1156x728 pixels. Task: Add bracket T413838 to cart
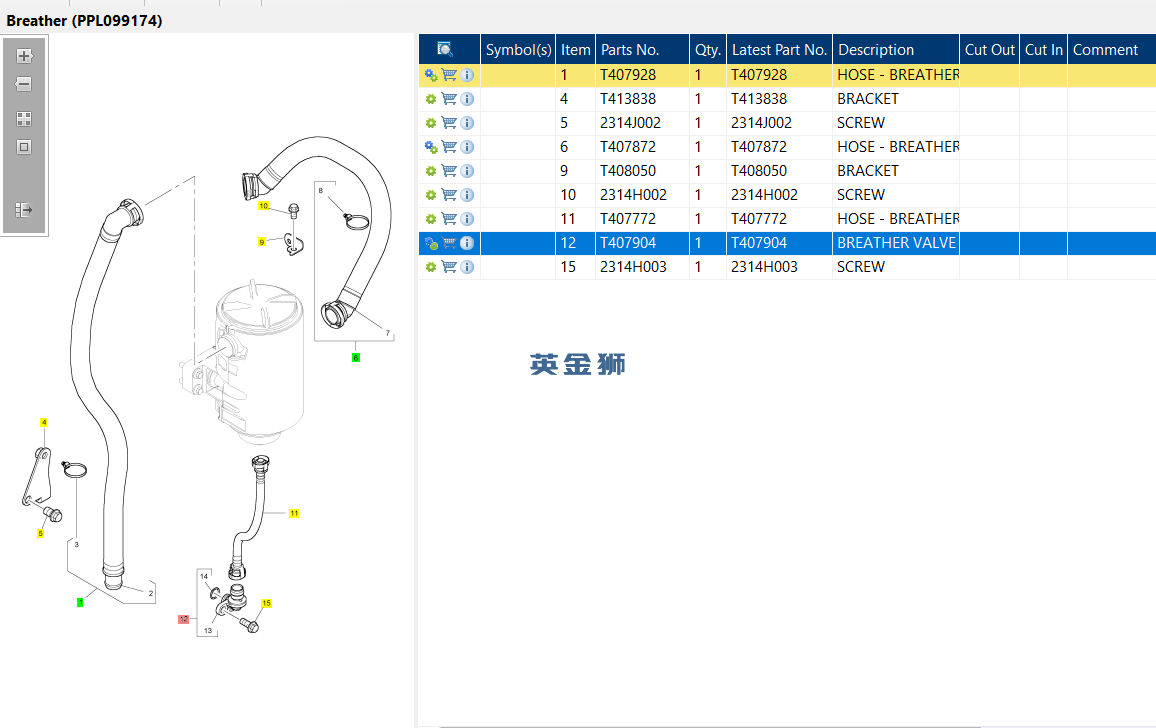point(449,99)
